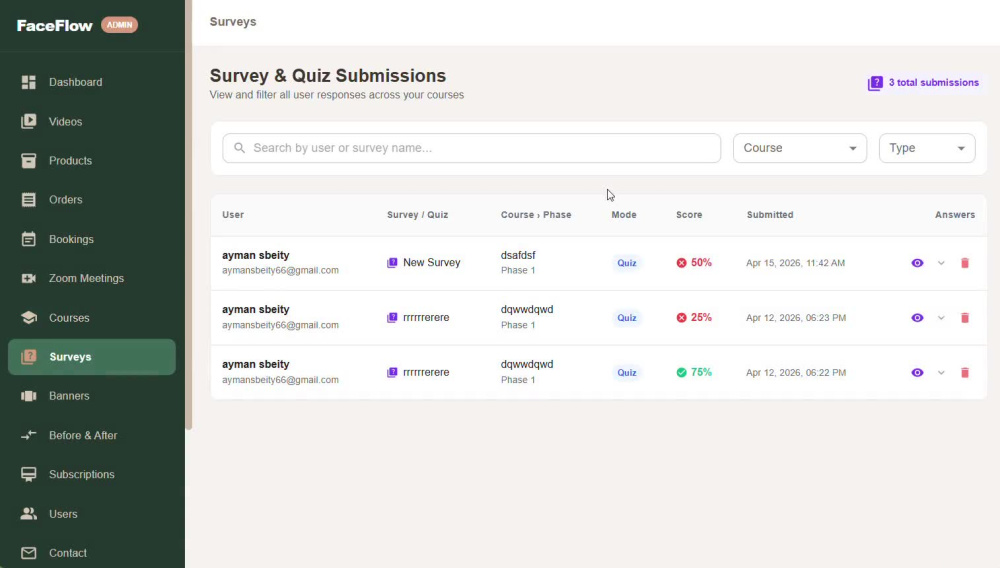Click the Bookings calendar icon
This screenshot has width=1000, height=568.
[29, 239]
